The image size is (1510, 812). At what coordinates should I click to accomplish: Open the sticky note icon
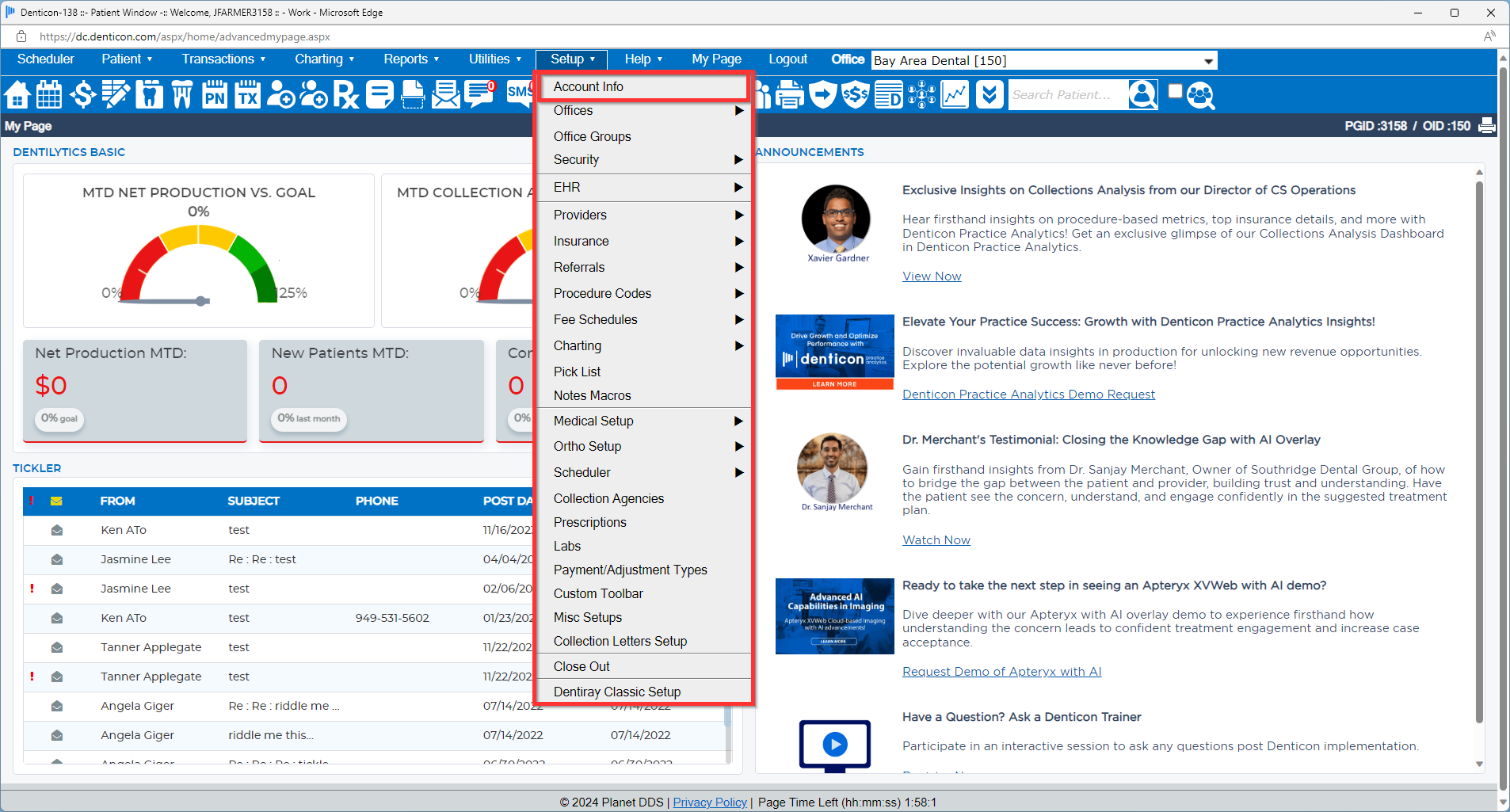coord(379,95)
